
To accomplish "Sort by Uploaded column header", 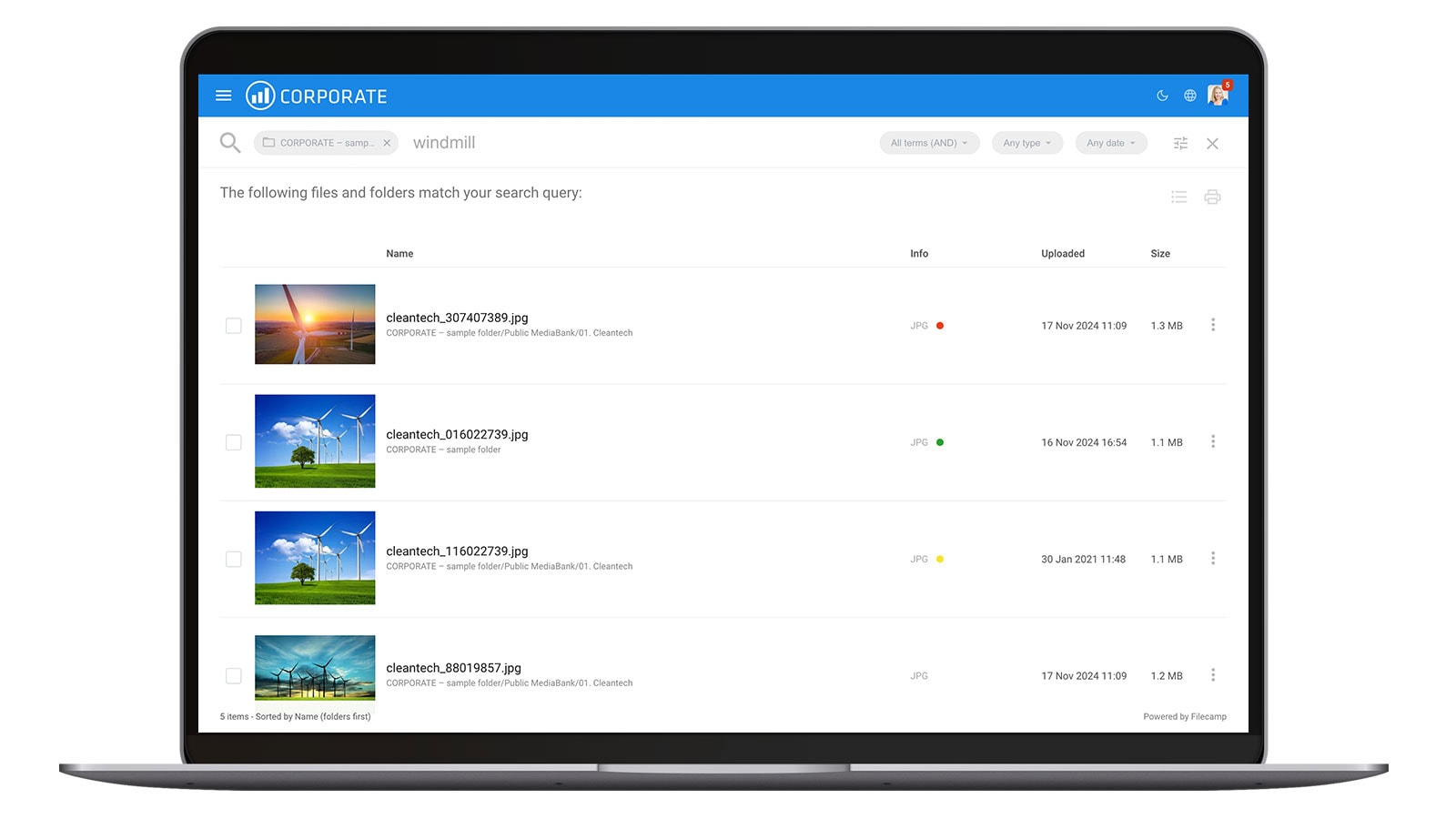I will point(1063,254).
